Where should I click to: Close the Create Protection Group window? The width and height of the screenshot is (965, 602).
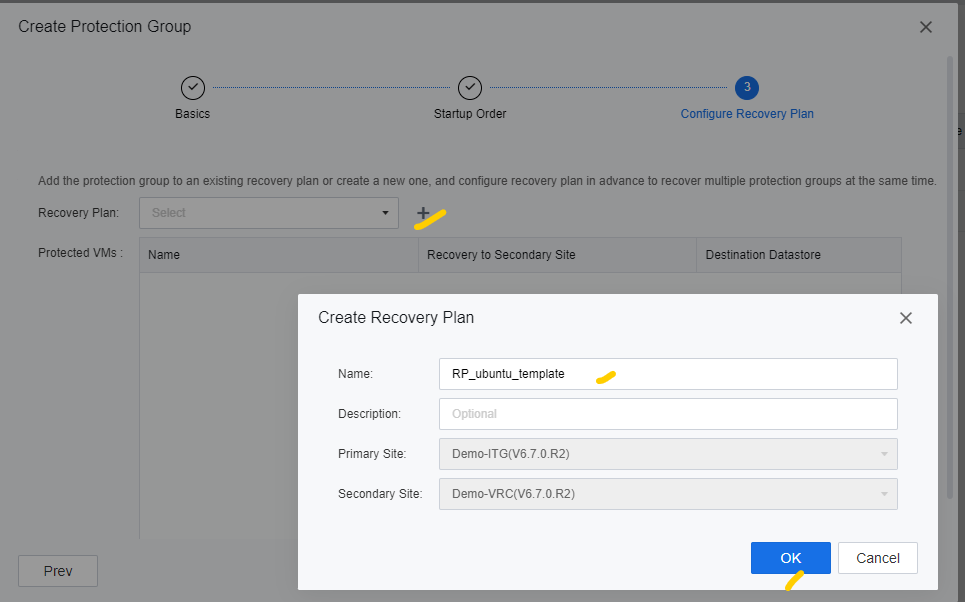(926, 27)
